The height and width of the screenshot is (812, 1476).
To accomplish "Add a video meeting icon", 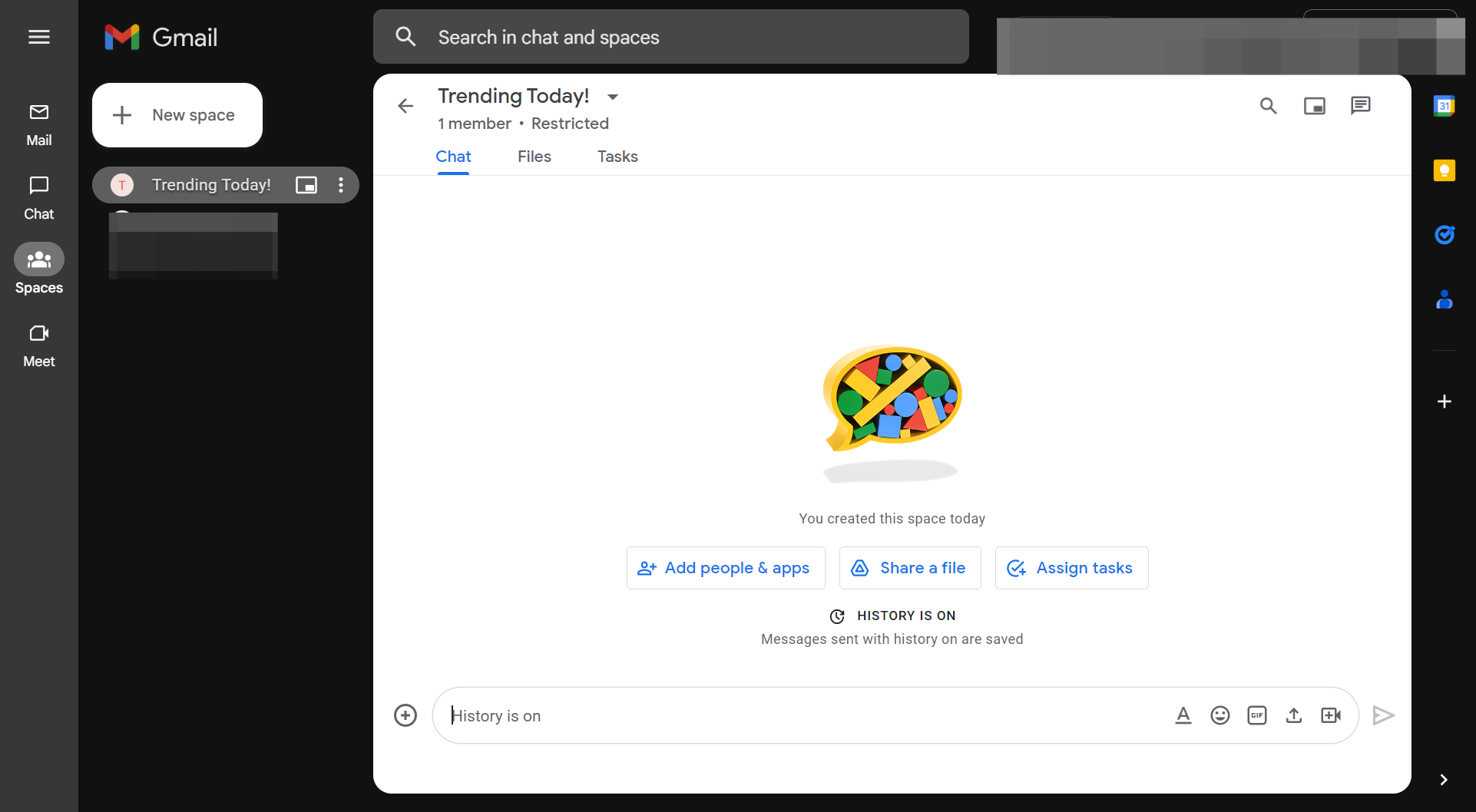I will coord(1331,715).
